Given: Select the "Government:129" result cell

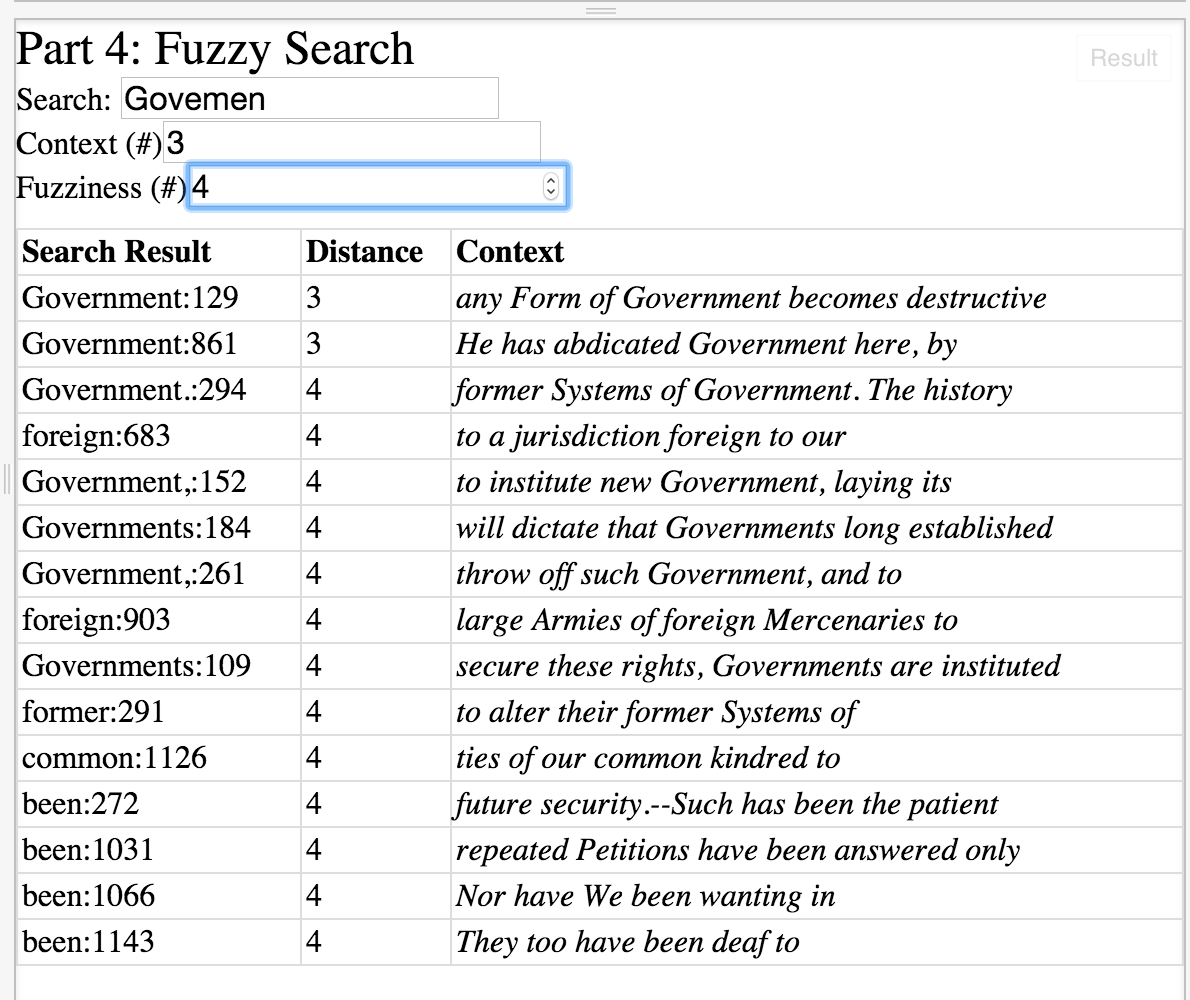Looking at the screenshot, I should [130, 298].
